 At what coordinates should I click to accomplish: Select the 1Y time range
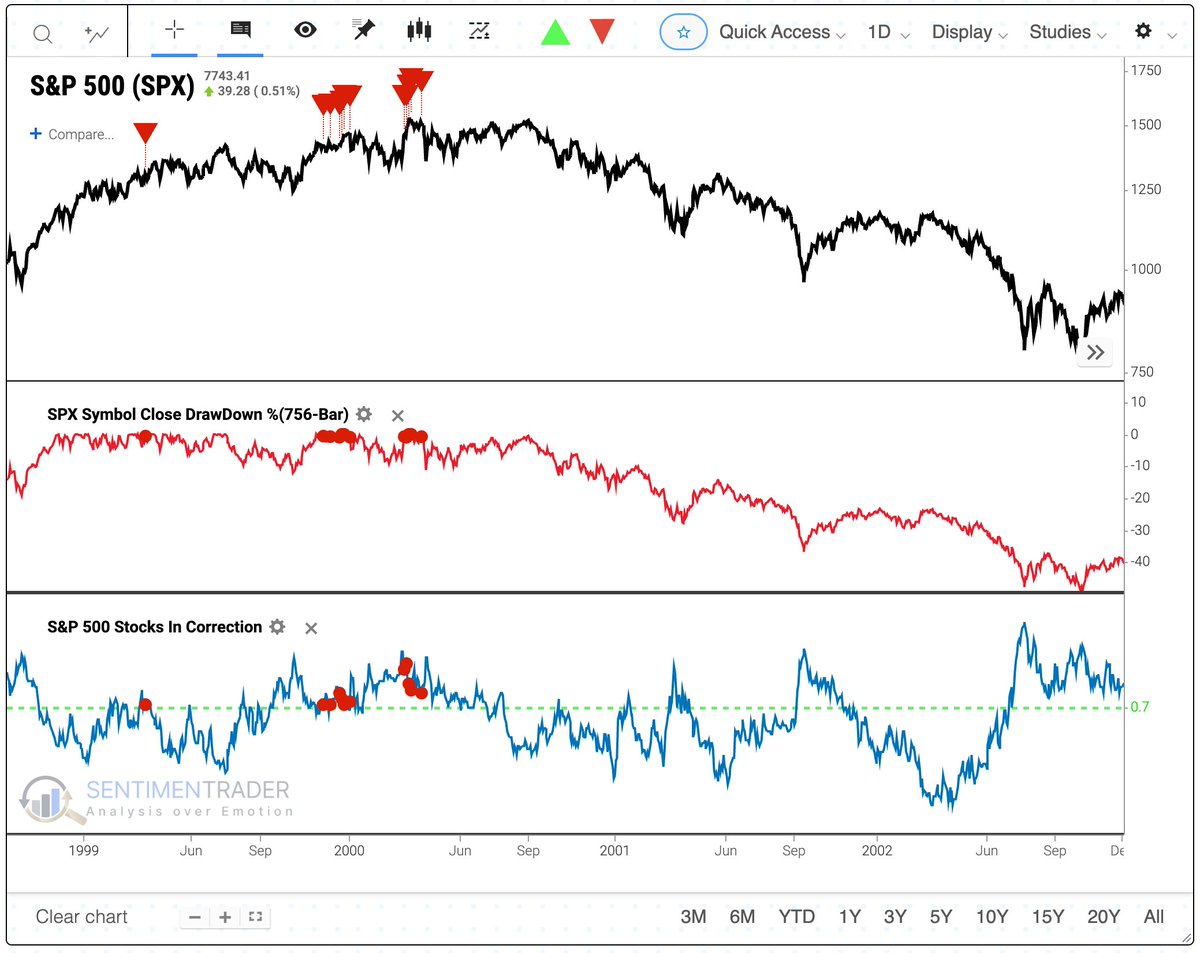pos(849,916)
